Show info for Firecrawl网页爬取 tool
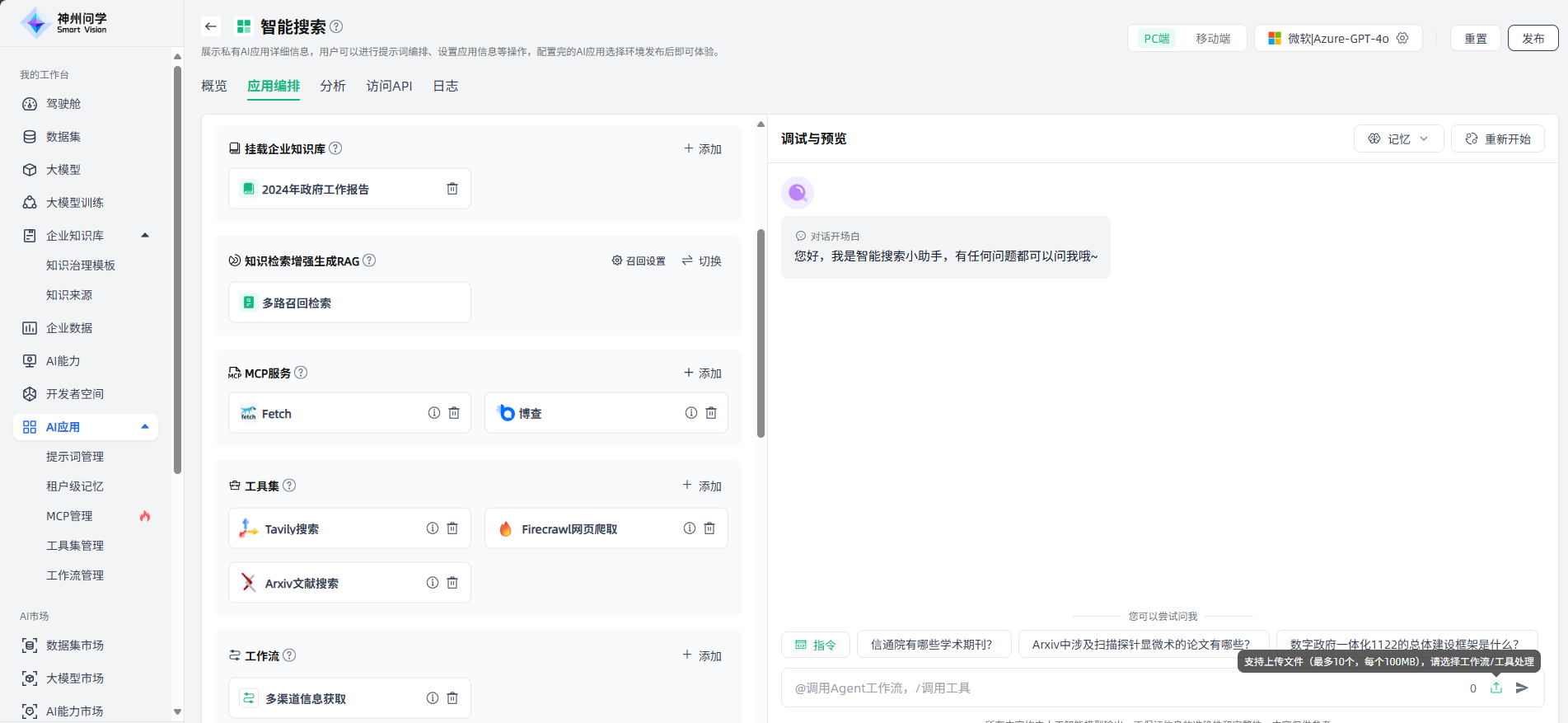1568x723 pixels. tap(690, 528)
